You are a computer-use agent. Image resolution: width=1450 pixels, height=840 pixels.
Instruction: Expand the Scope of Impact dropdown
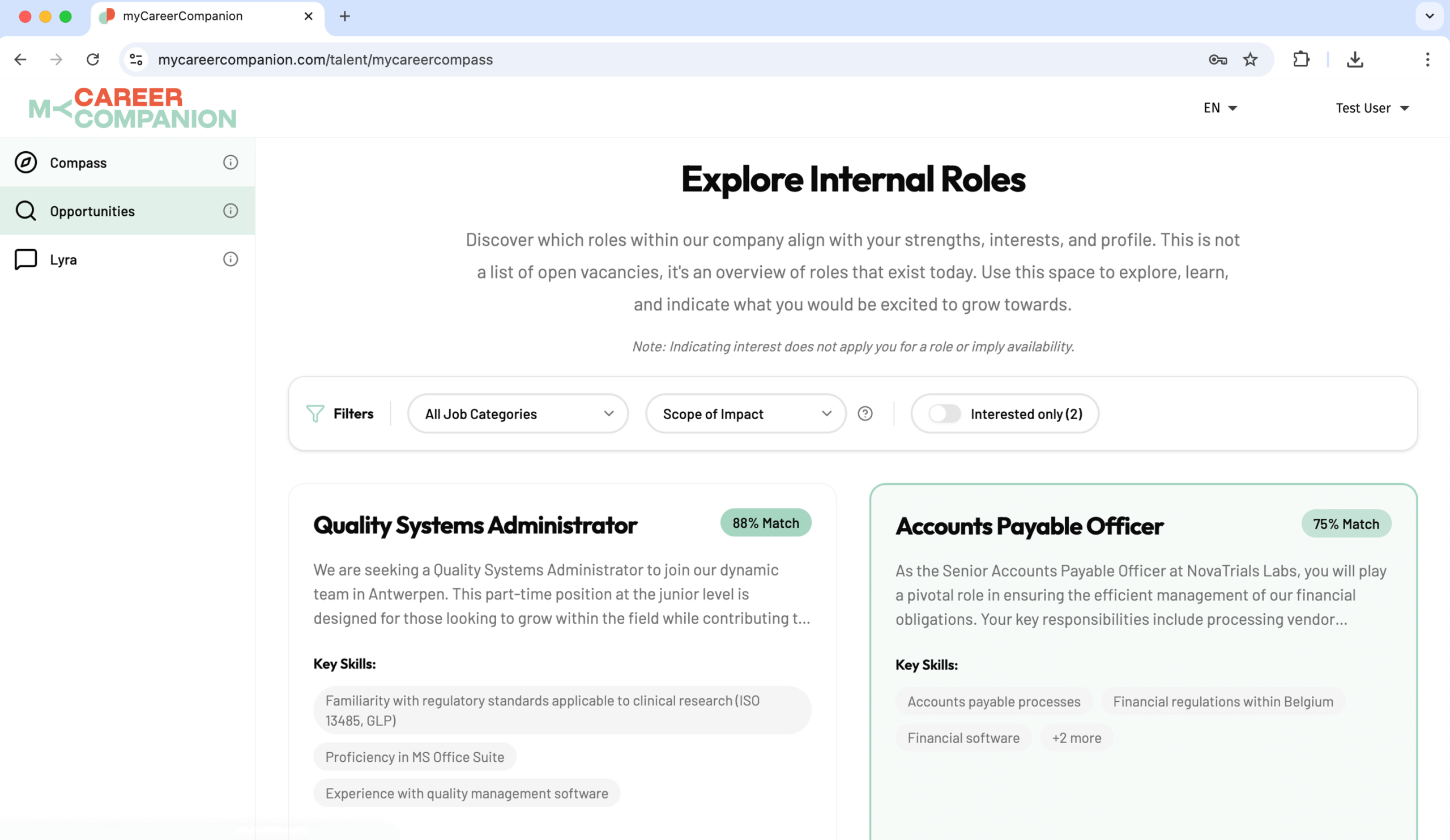pyautogui.click(x=746, y=413)
